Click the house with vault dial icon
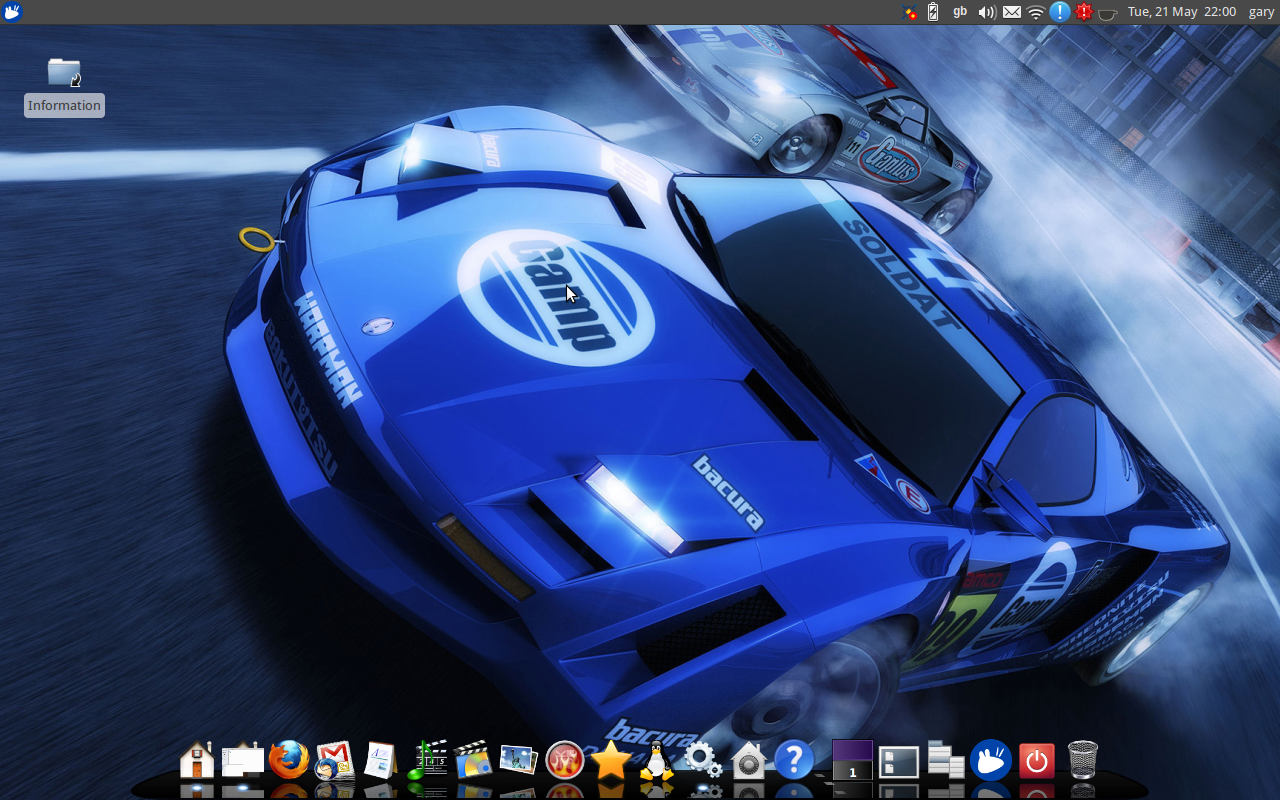The height and width of the screenshot is (800, 1280). click(x=749, y=760)
